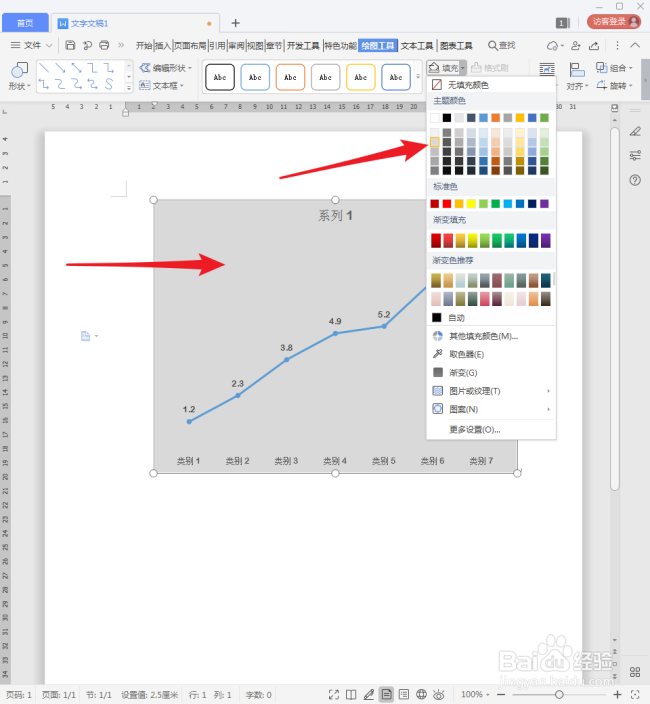The height and width of the screenshot is (704, 650).
Task: Click the reading layout icon in status bar
Action: coord(351,695)
